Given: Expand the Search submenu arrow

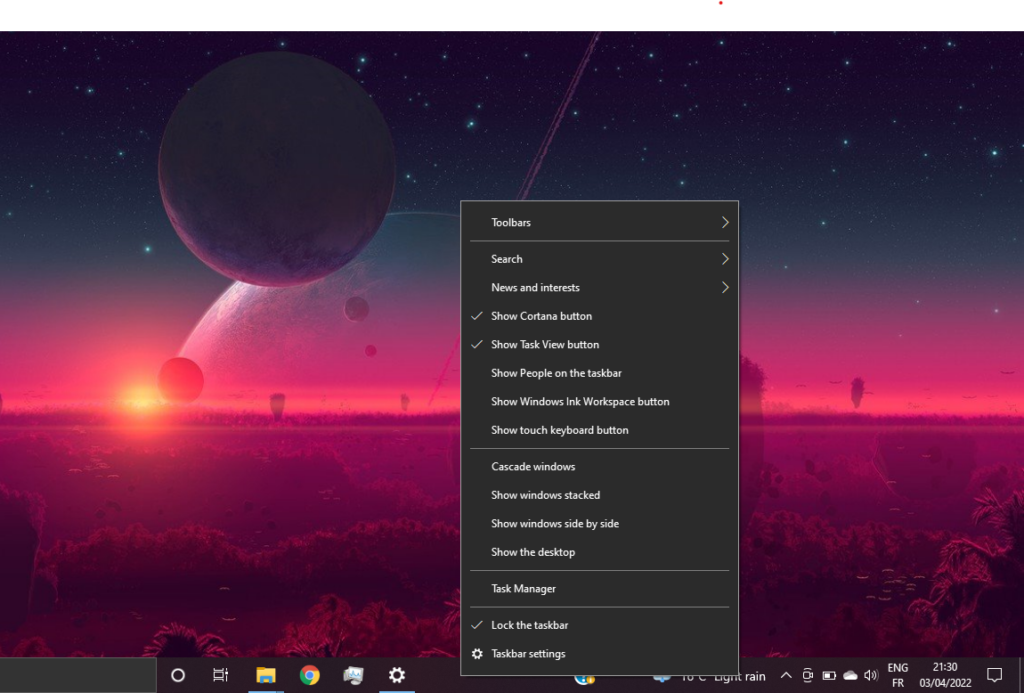Looking at the screenshot, I should (x=725, y=259).
